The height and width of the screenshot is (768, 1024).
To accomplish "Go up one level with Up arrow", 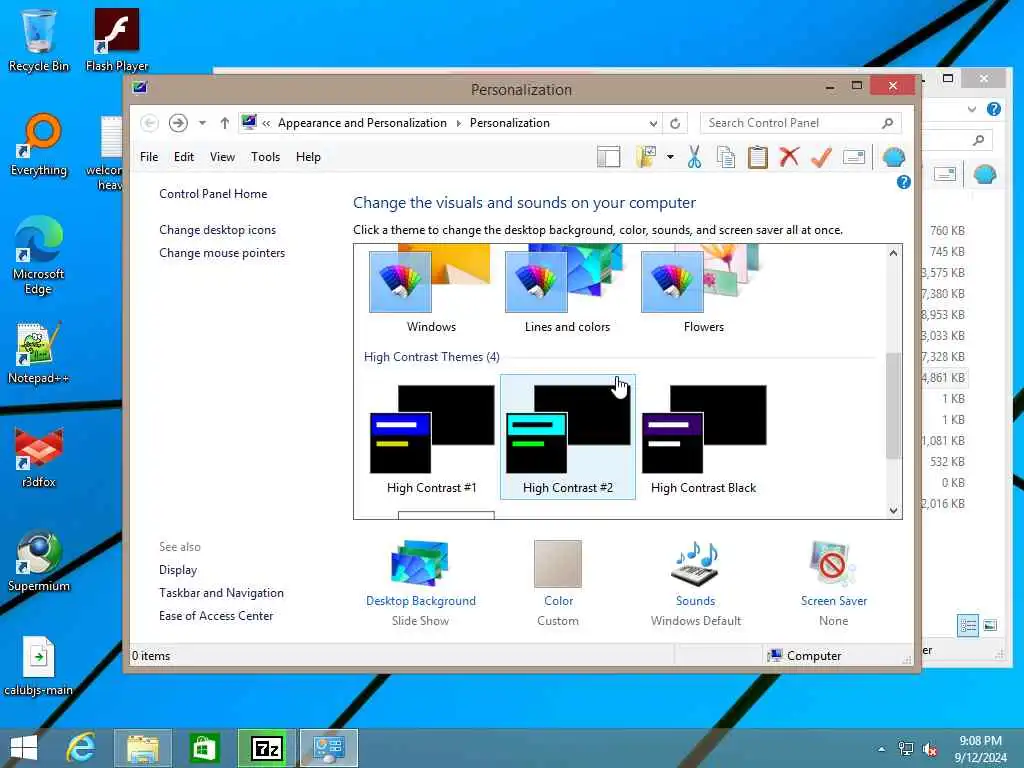I will click(225, 123).
